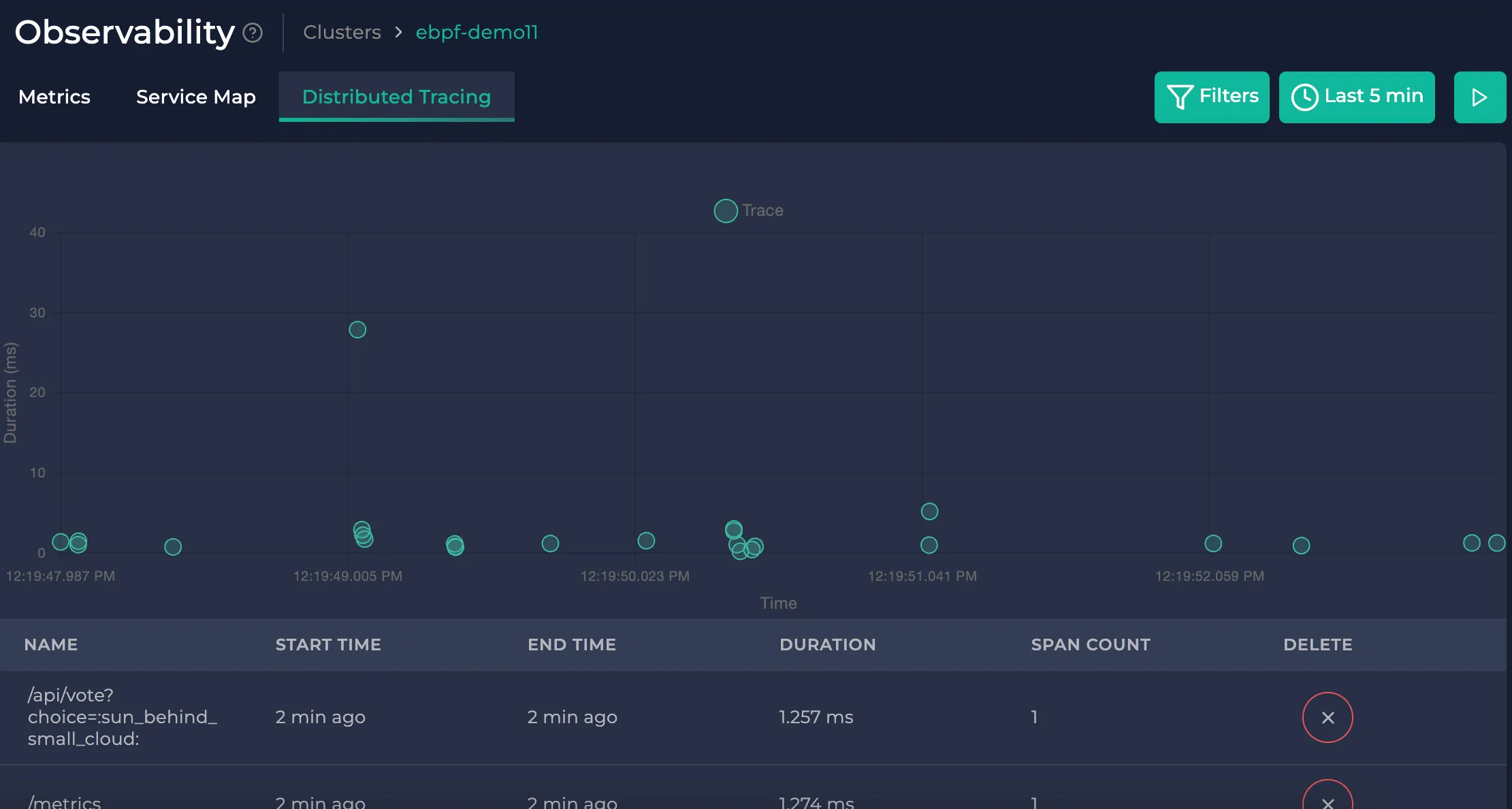Click the breadcrumb chevron between Clusters and ebpf-demo11
This screenshot has height=809, width=1512.
pos(398,32)
